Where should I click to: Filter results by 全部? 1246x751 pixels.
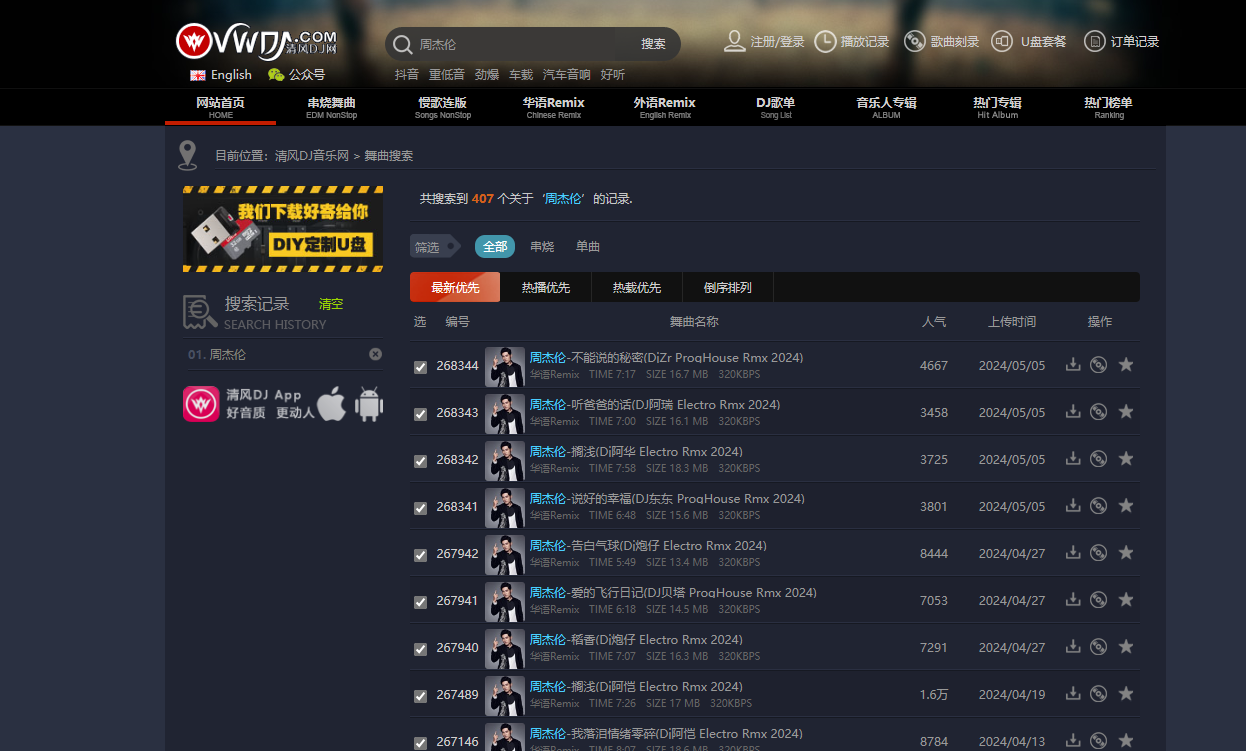coord(495,246)
